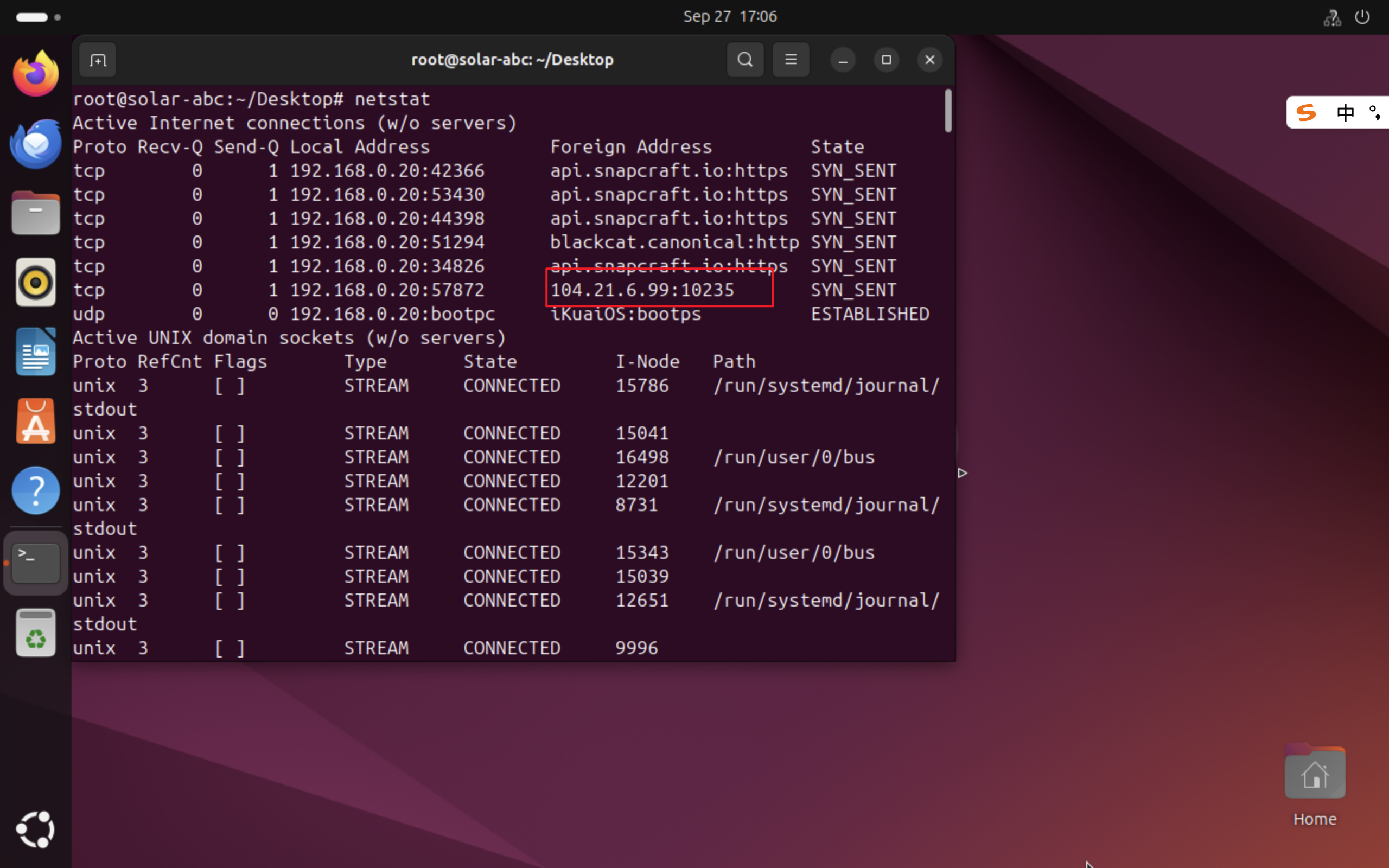Open the Help icon in dock

coord(36,491)
